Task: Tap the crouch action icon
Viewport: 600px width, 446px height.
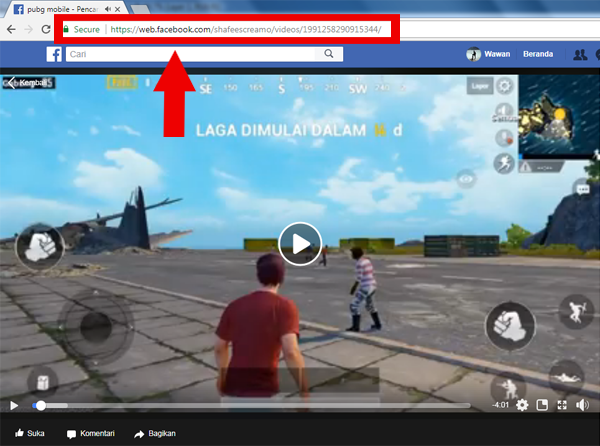Action: pyautogui.click(x=508, y=387)
